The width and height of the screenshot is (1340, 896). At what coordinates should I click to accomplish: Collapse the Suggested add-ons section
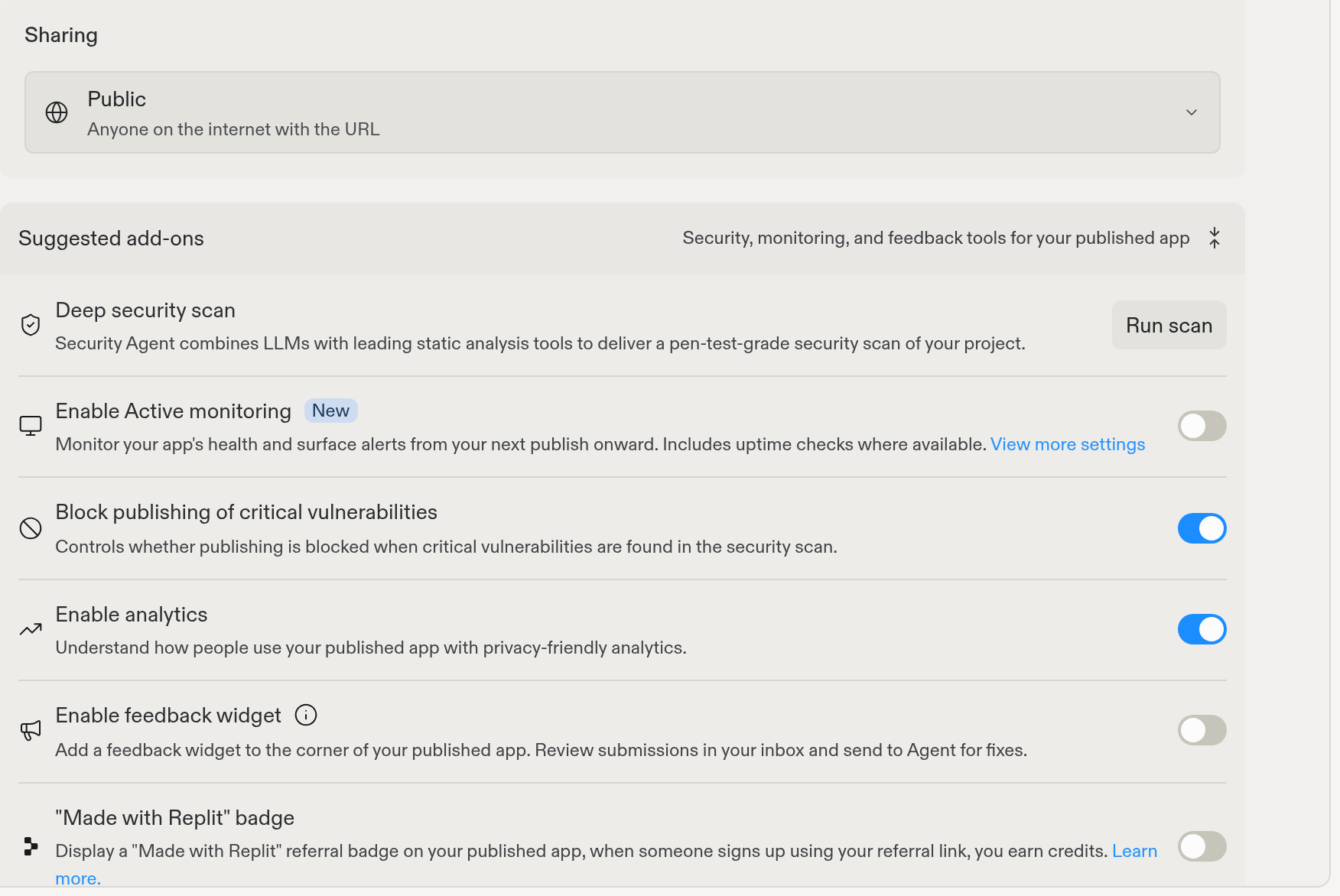coord(1215,238)
